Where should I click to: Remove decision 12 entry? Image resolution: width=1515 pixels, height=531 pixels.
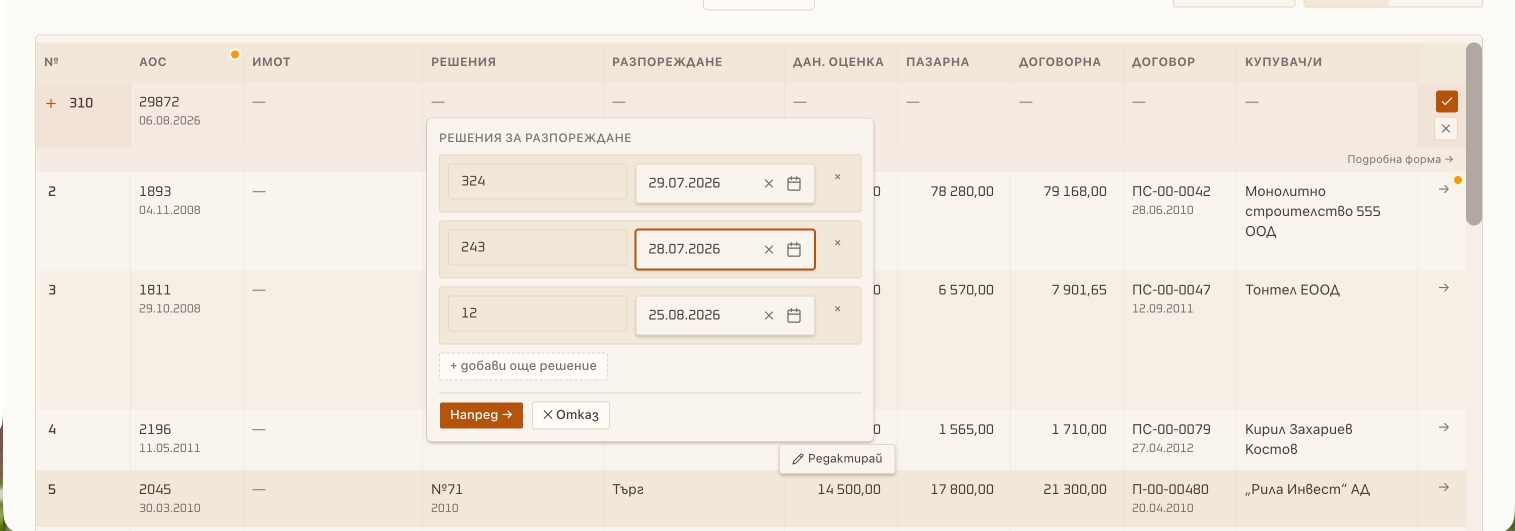(837, 309)
